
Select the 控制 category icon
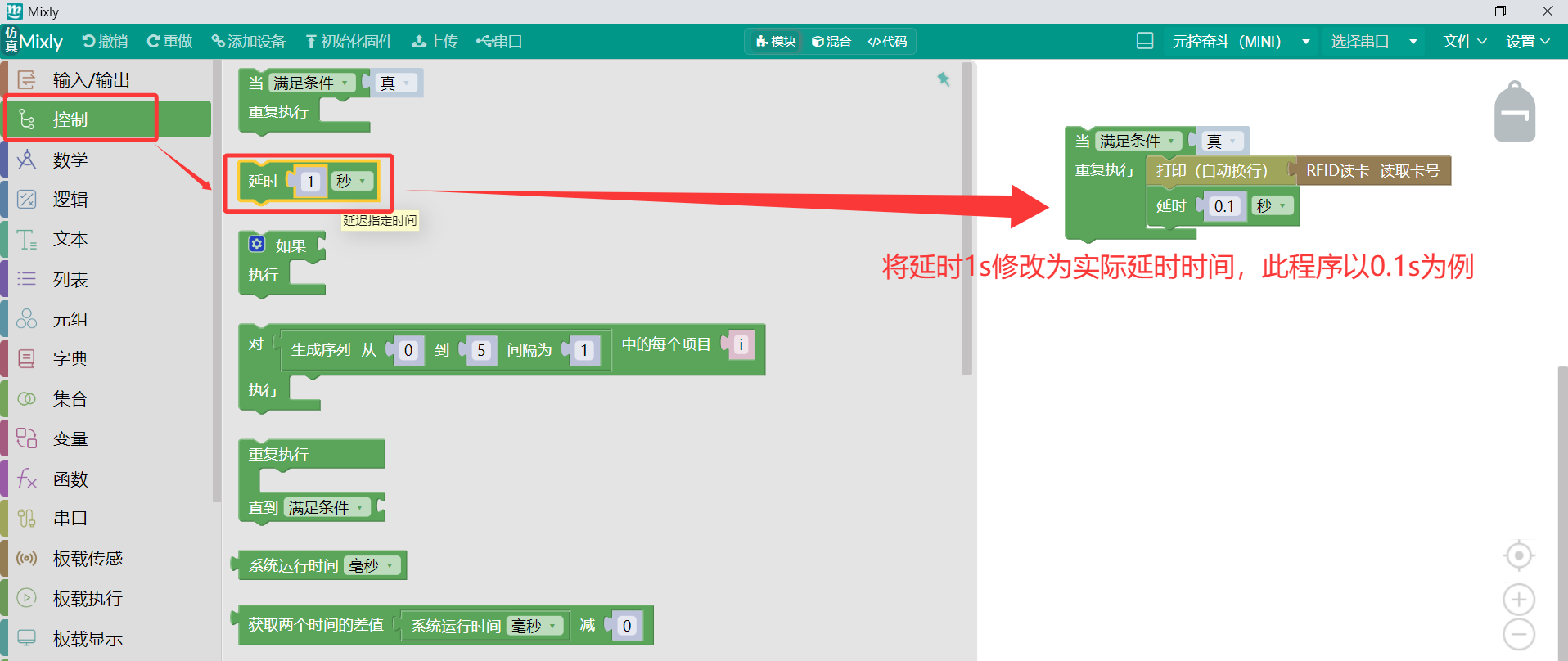point(27,119)
